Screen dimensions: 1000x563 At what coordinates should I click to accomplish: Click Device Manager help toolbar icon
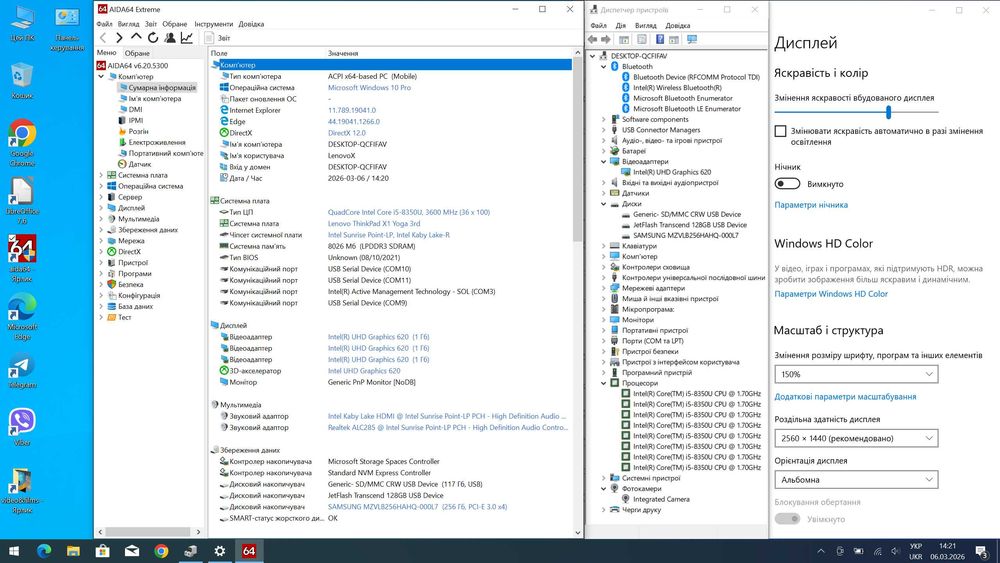click(659, 40)
